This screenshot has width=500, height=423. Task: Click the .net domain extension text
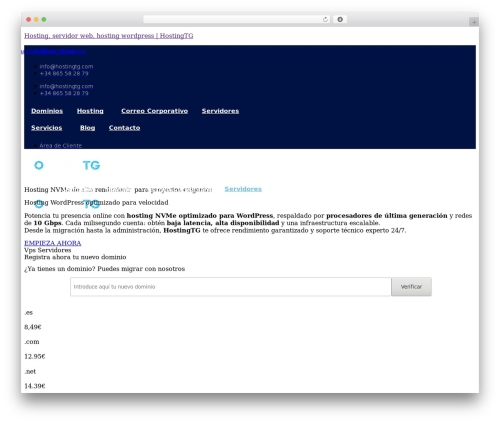(30, 371)
